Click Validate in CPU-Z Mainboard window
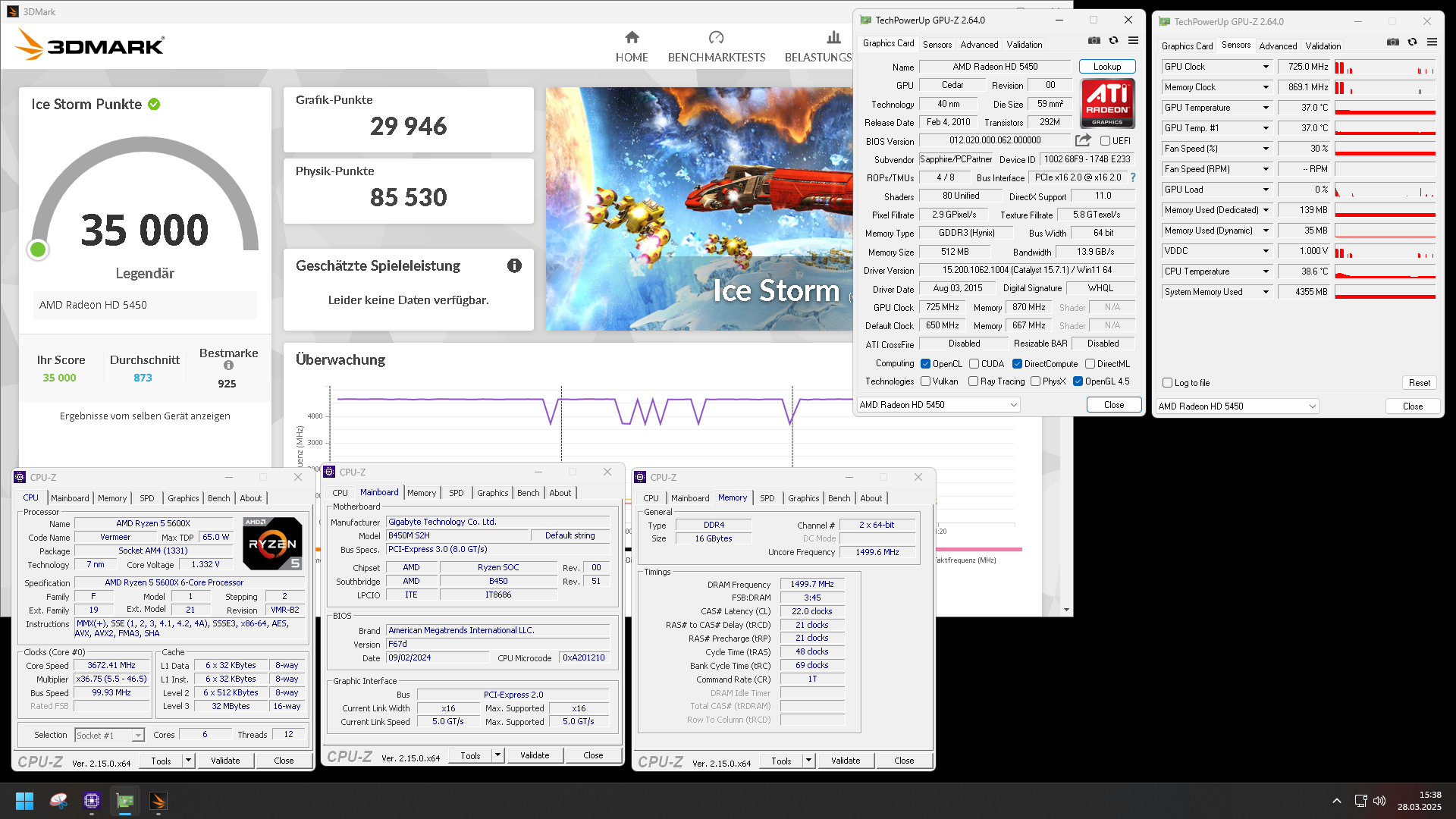 [x=535, y=755]
